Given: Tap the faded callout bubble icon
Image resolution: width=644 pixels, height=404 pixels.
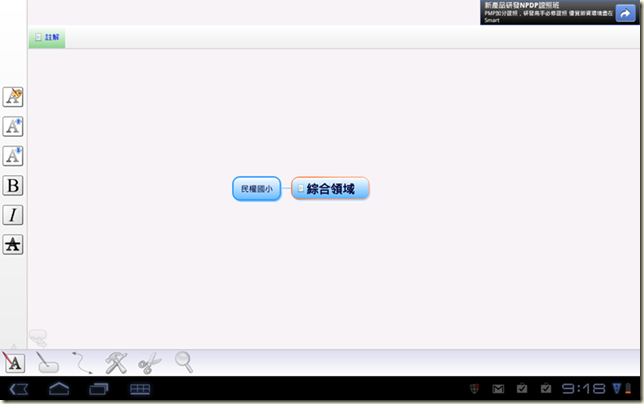Looking at the screenshot, I should (x=38, y=338).
